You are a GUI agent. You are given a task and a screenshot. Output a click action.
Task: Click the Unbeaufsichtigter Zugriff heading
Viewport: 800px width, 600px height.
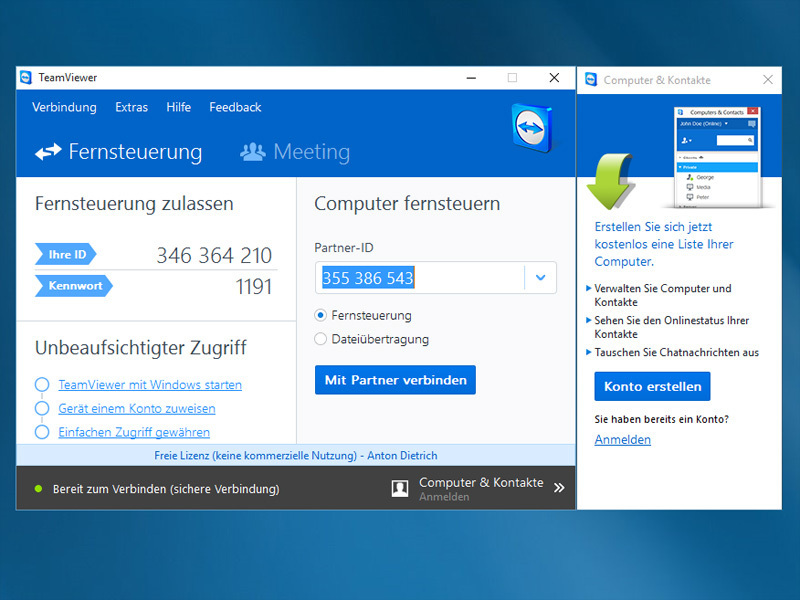[141, 347]
